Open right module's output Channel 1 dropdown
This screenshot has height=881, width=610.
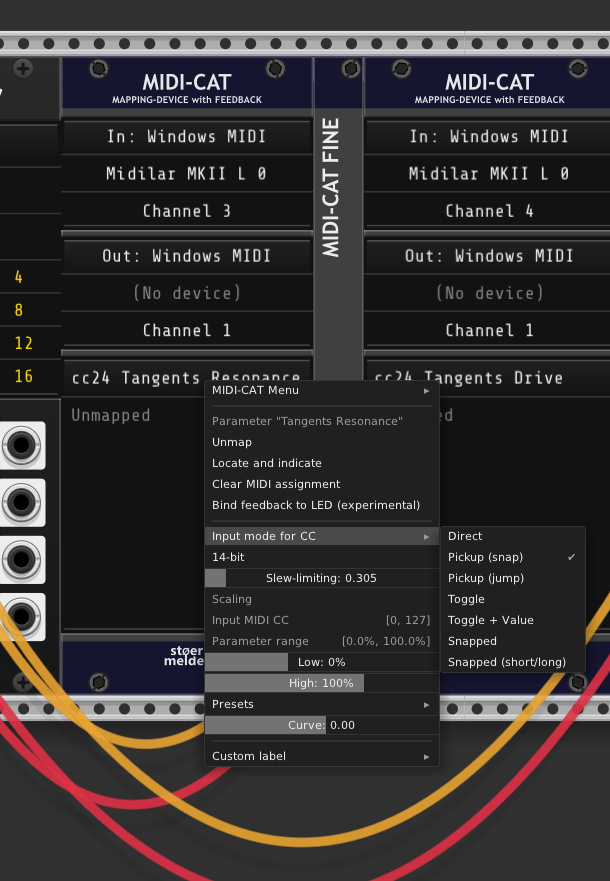click(489, 330)
